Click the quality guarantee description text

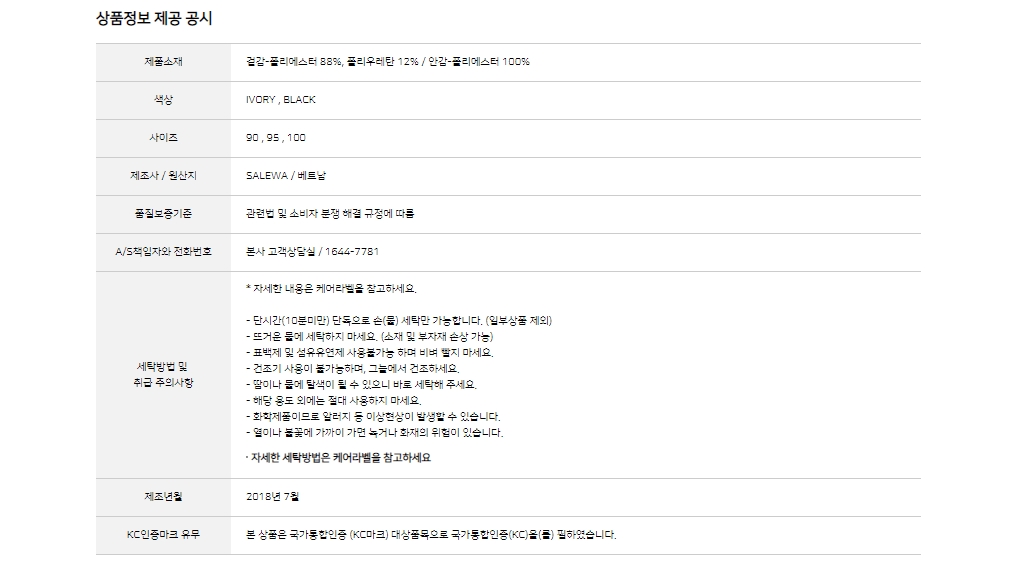pyautogui.click(x=329, y=214)
